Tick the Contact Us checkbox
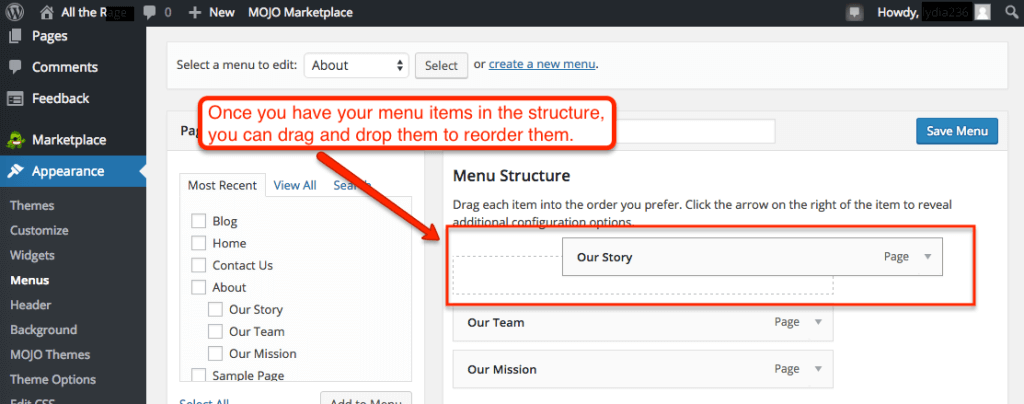The width and height of the screenshot is (1024, 404). [x=199, y=266]
